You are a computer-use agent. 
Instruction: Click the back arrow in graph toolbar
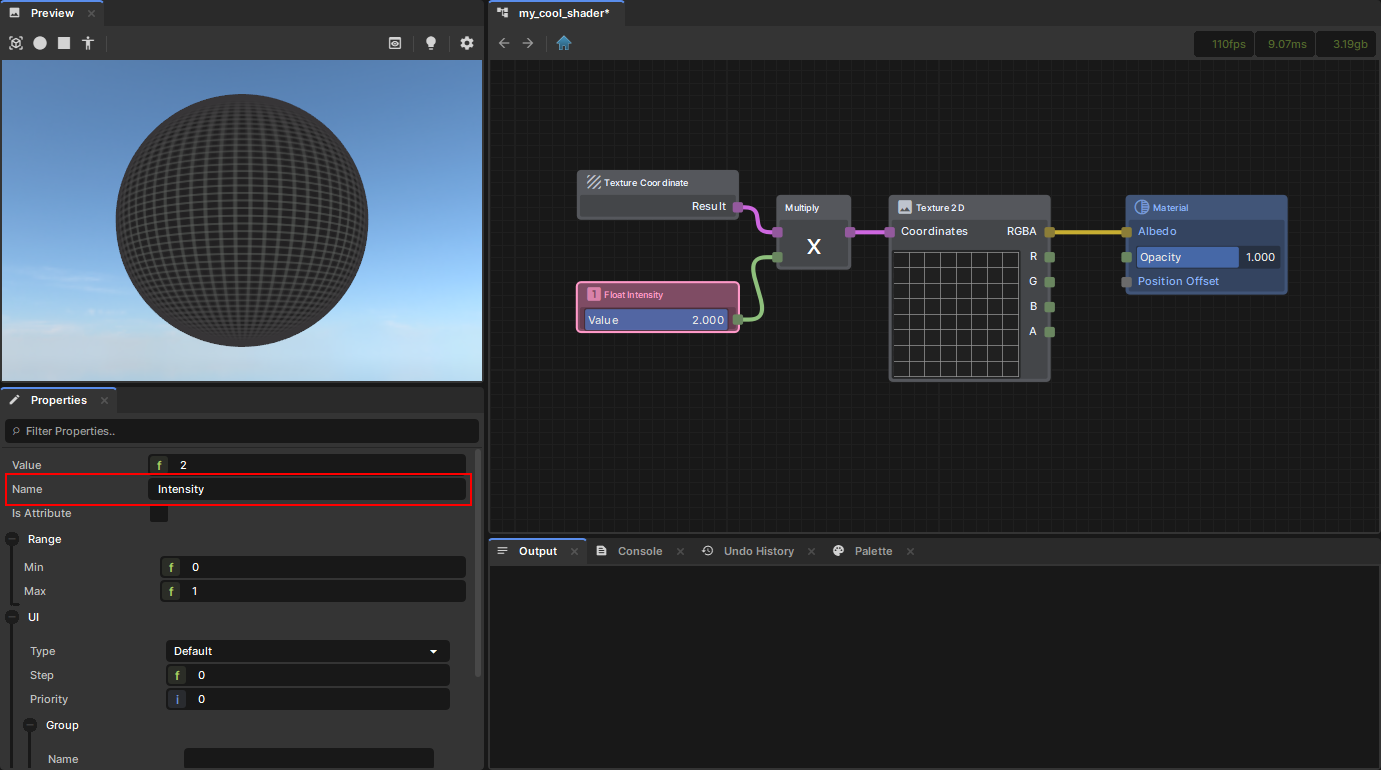pyautogui.click(x=504, y=43)
